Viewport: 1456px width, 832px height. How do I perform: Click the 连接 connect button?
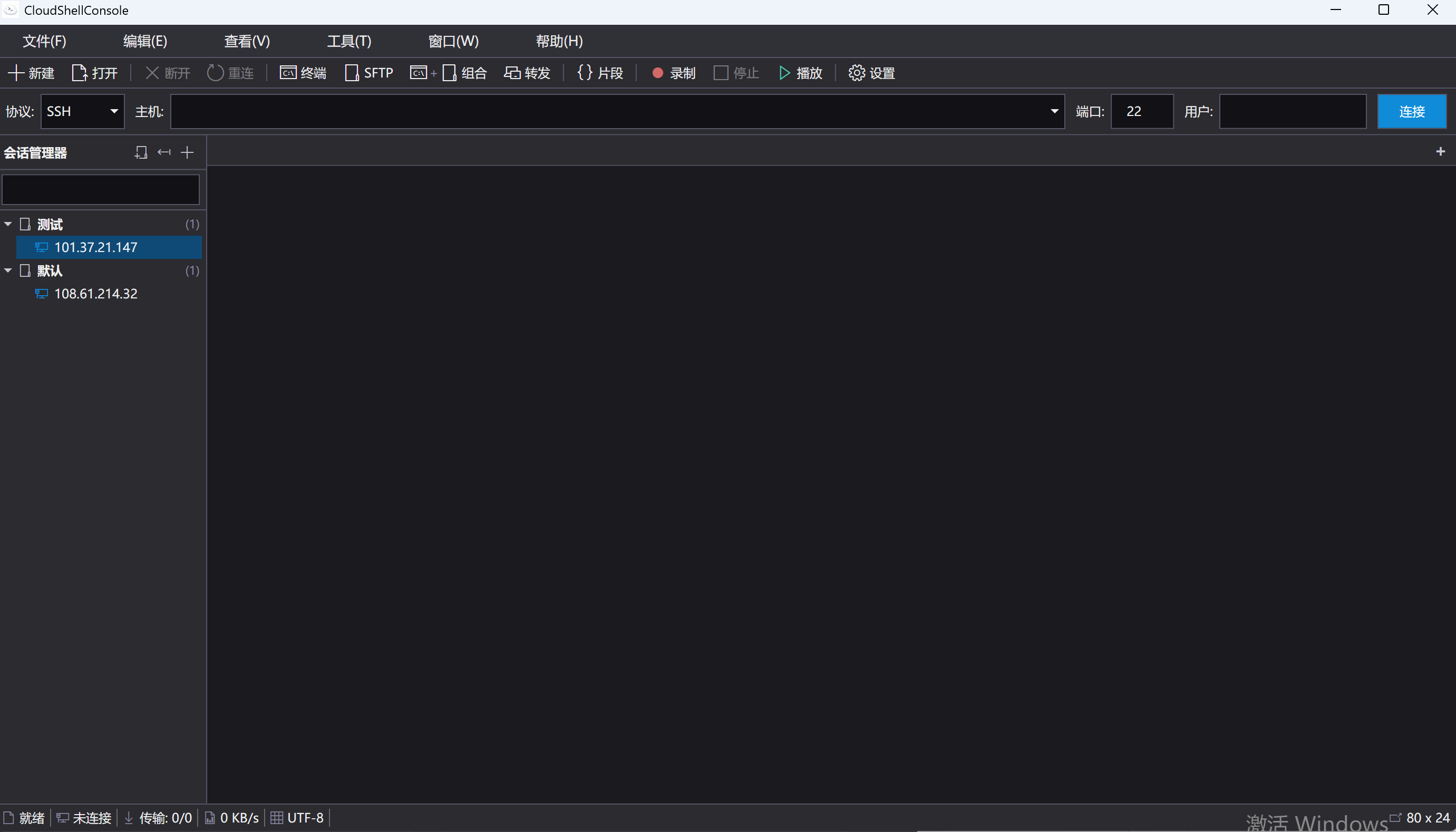1411,111
